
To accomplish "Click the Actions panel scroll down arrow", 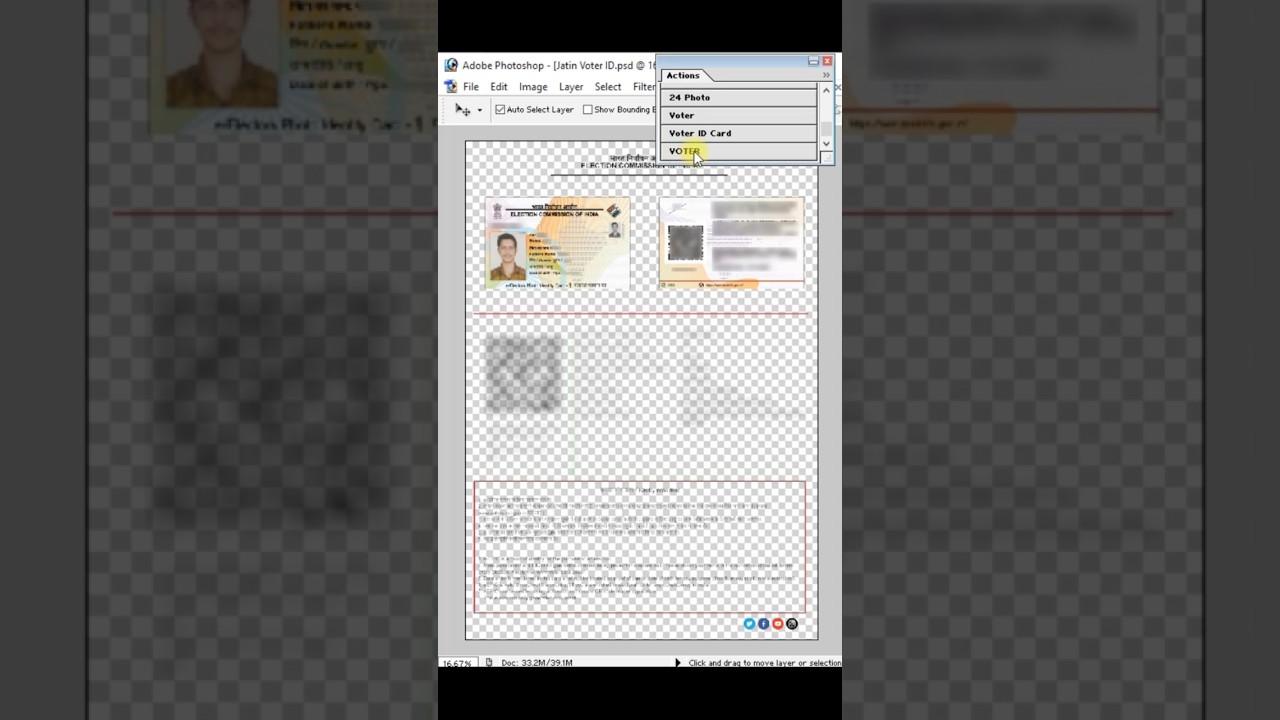I will click(826, 144).
